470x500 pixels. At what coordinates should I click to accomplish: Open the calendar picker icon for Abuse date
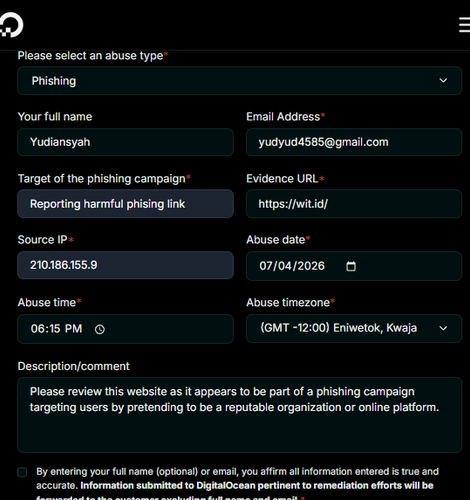351,266
